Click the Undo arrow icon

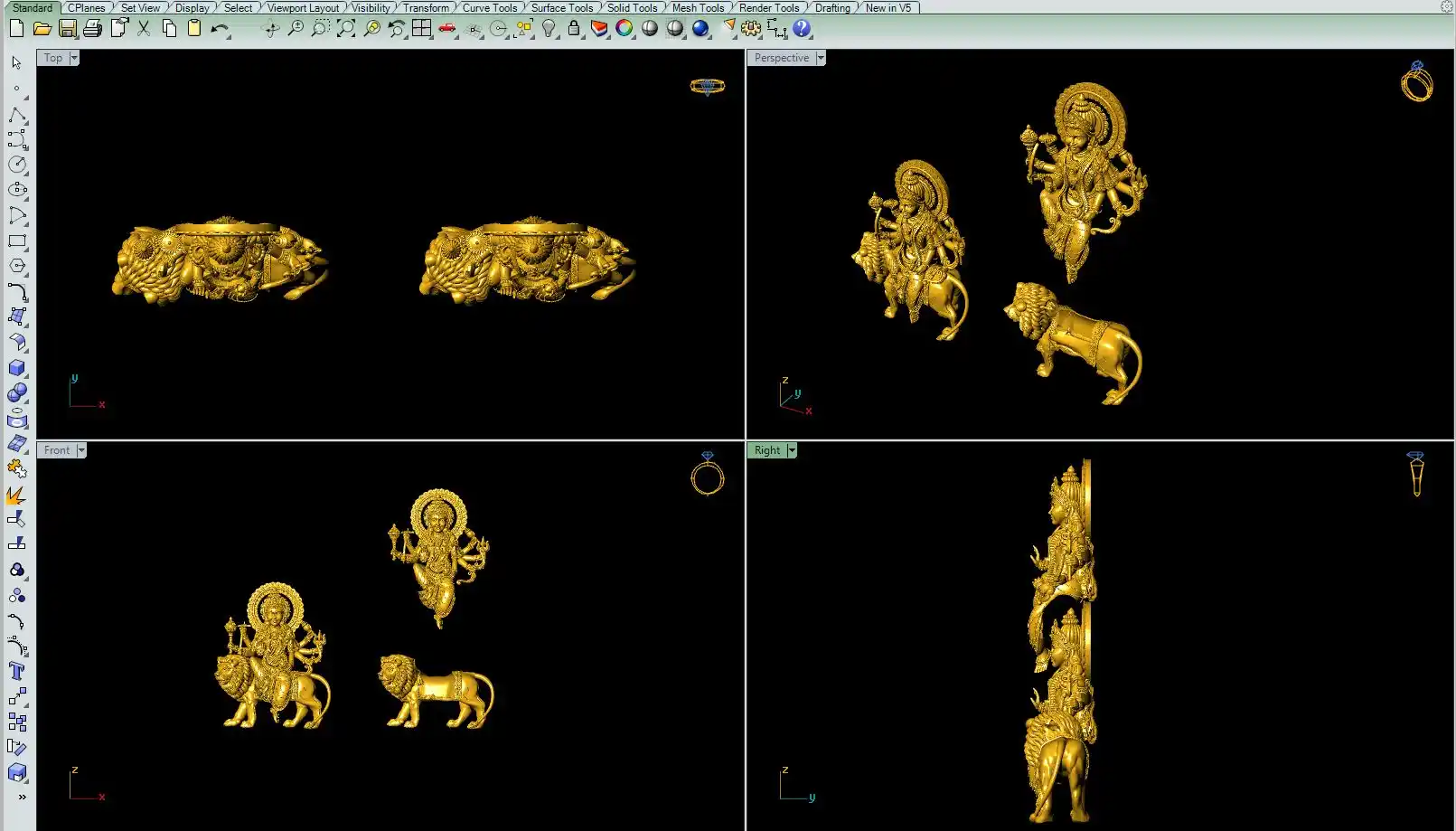(x=220, y=29)
